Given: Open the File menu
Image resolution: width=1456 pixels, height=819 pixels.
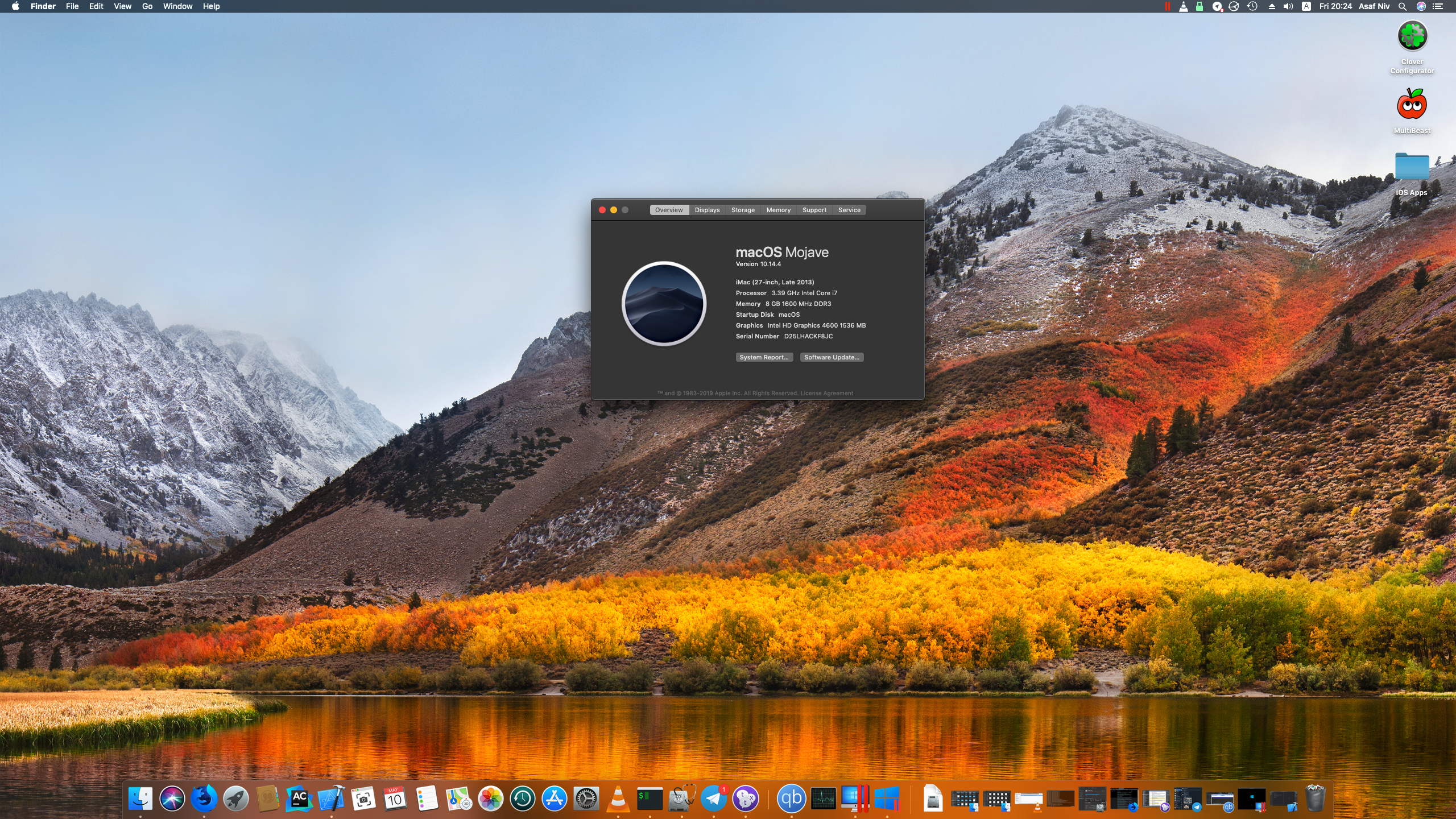Looking at the screenshot, I should (x=72, y=6).
